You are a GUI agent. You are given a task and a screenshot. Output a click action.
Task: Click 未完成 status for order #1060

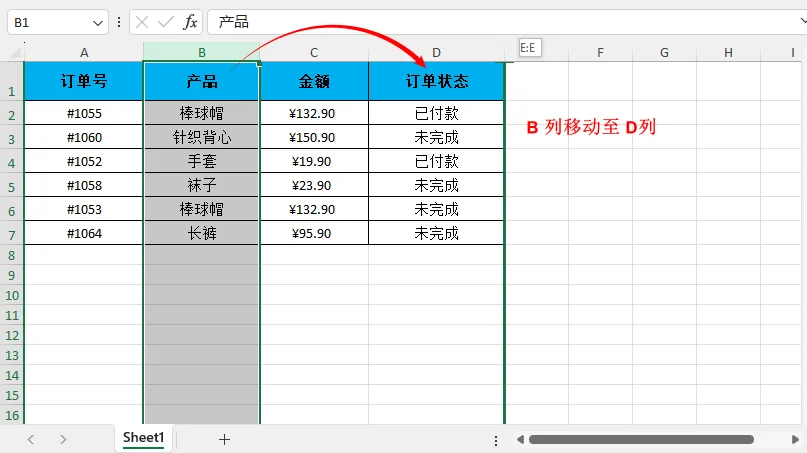point(436,137)
